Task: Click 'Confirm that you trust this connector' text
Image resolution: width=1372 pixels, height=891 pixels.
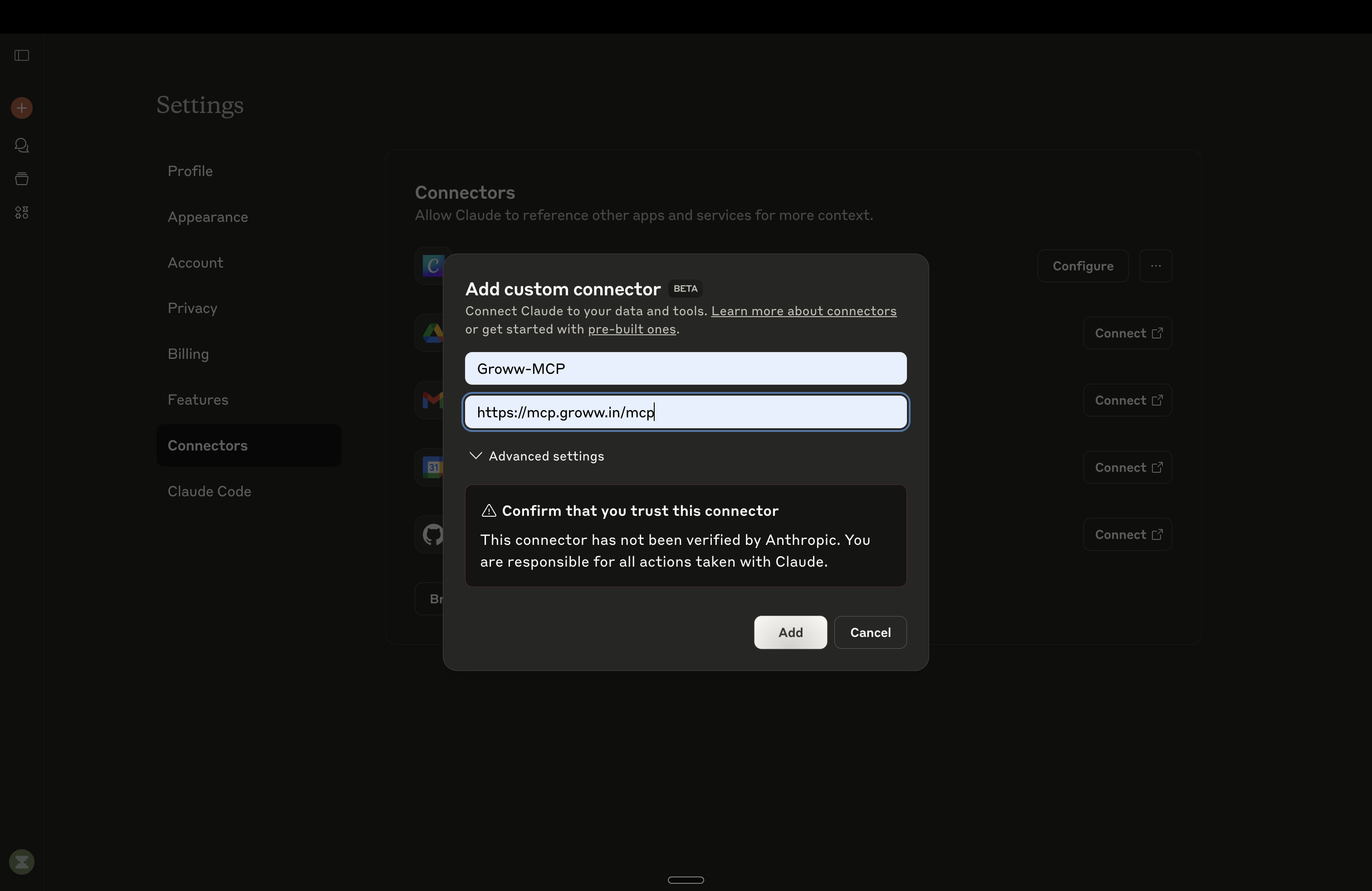Action: pyautogui.click(x=640, y=511)
